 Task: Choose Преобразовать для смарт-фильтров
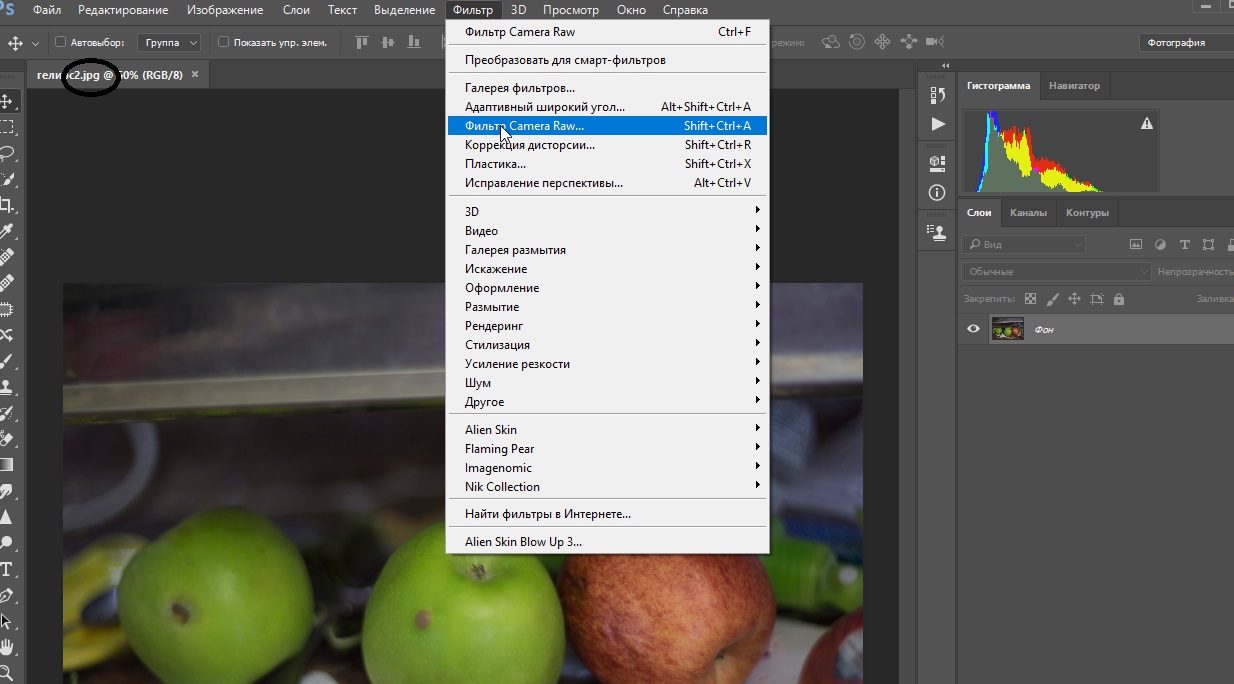click(606, 60)
